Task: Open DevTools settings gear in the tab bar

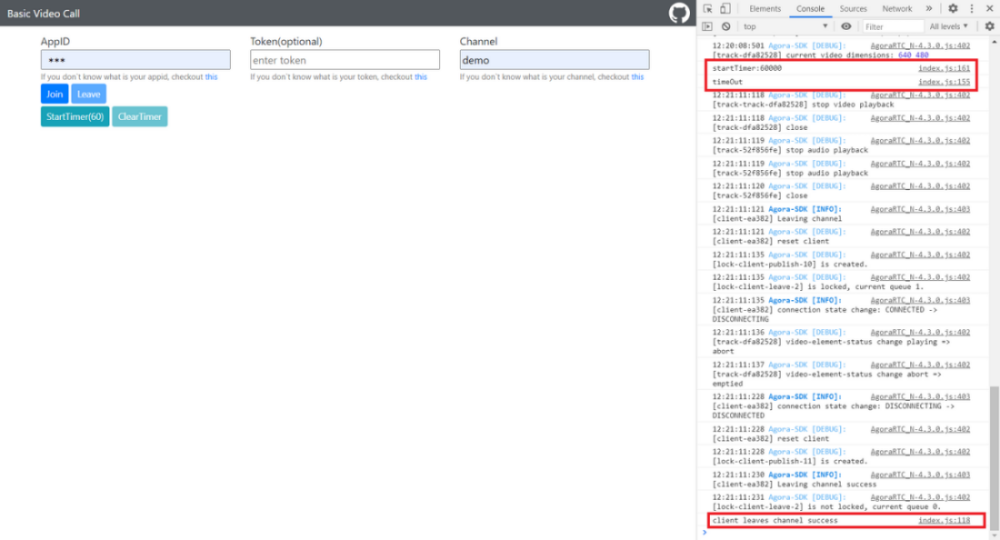Action: tap(953, 8)
